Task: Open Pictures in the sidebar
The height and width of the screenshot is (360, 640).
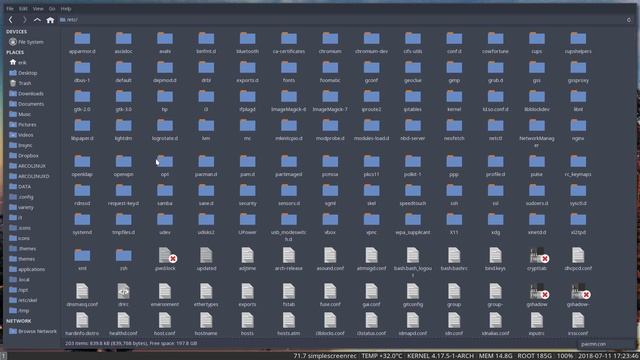Action: pyautogui.click(x=23, y=124)
